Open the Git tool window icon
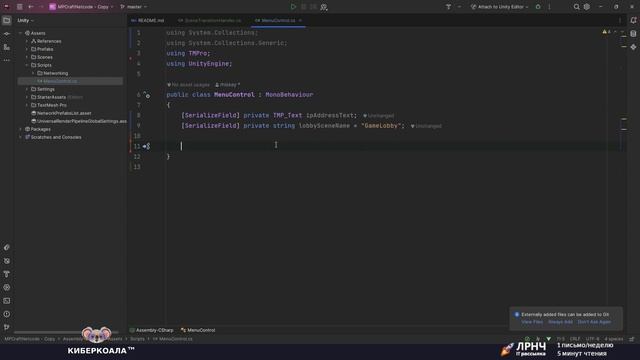Viewport: 640px width, 360px height. tap(7, 327)
